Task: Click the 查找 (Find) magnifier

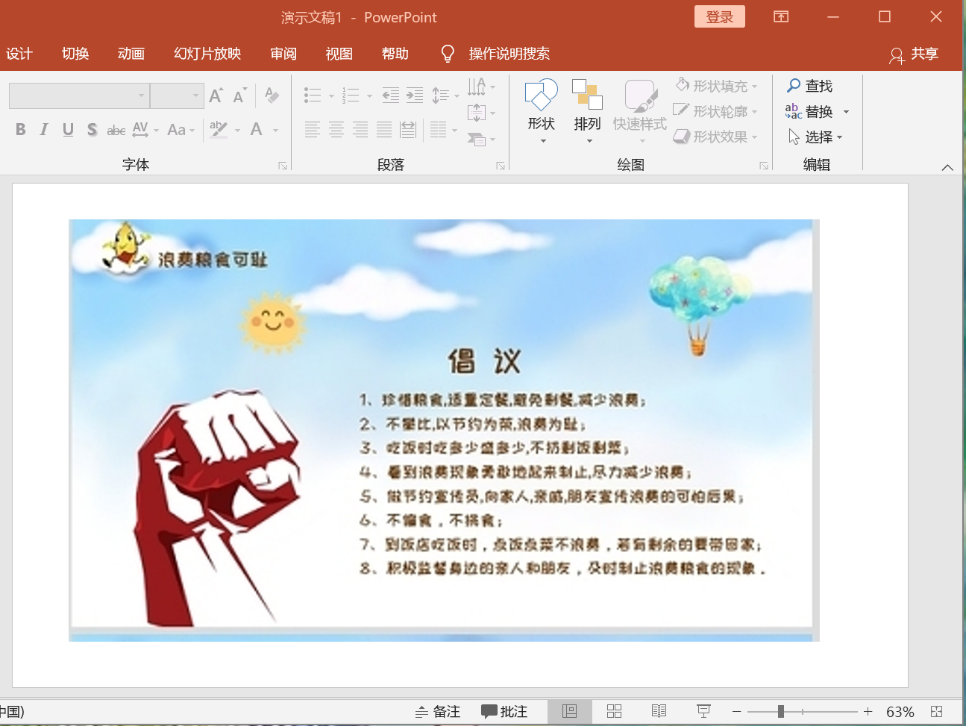Action: coord(794,86)
